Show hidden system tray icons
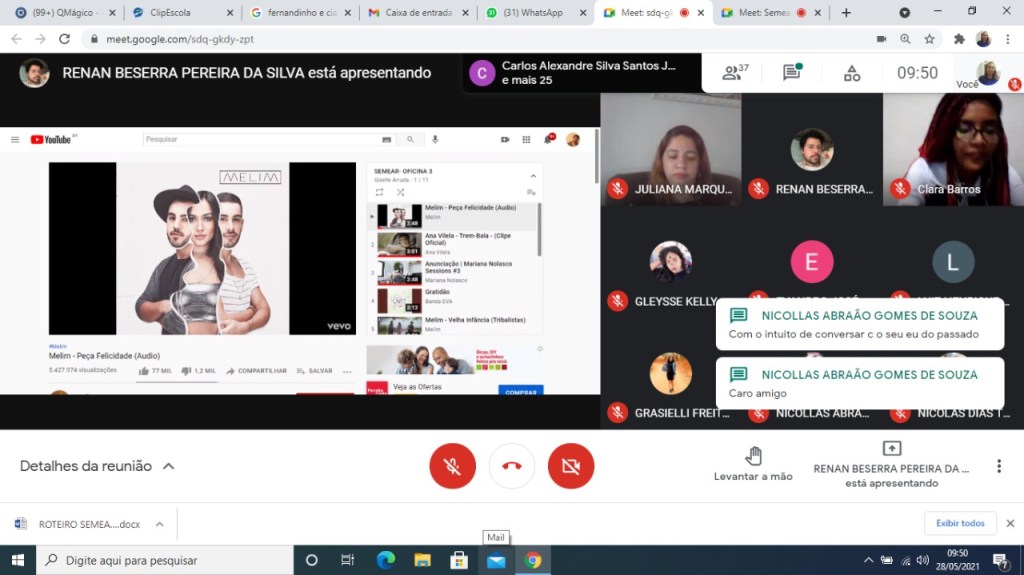Viewport: 1024px width, 575px height. [869, 560]
